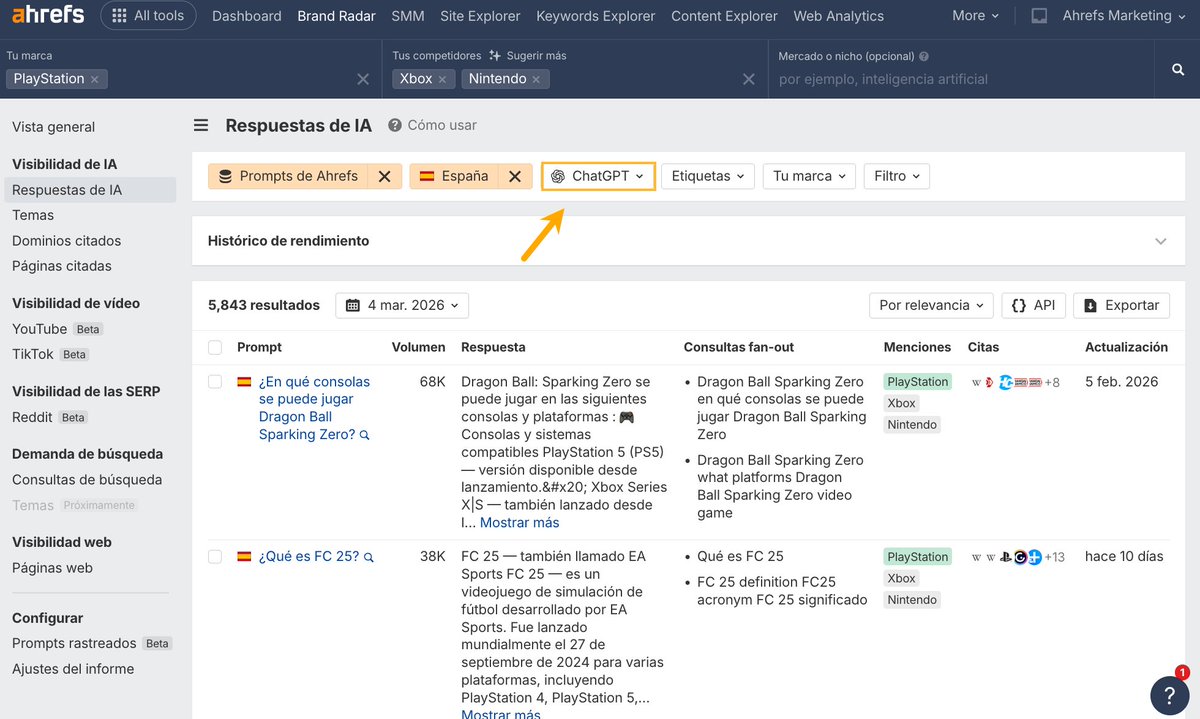The width and height of the screenshot is (1200, 719).
Task: Click Sugerir más suggestion link
Action: [x=528, y=56]
